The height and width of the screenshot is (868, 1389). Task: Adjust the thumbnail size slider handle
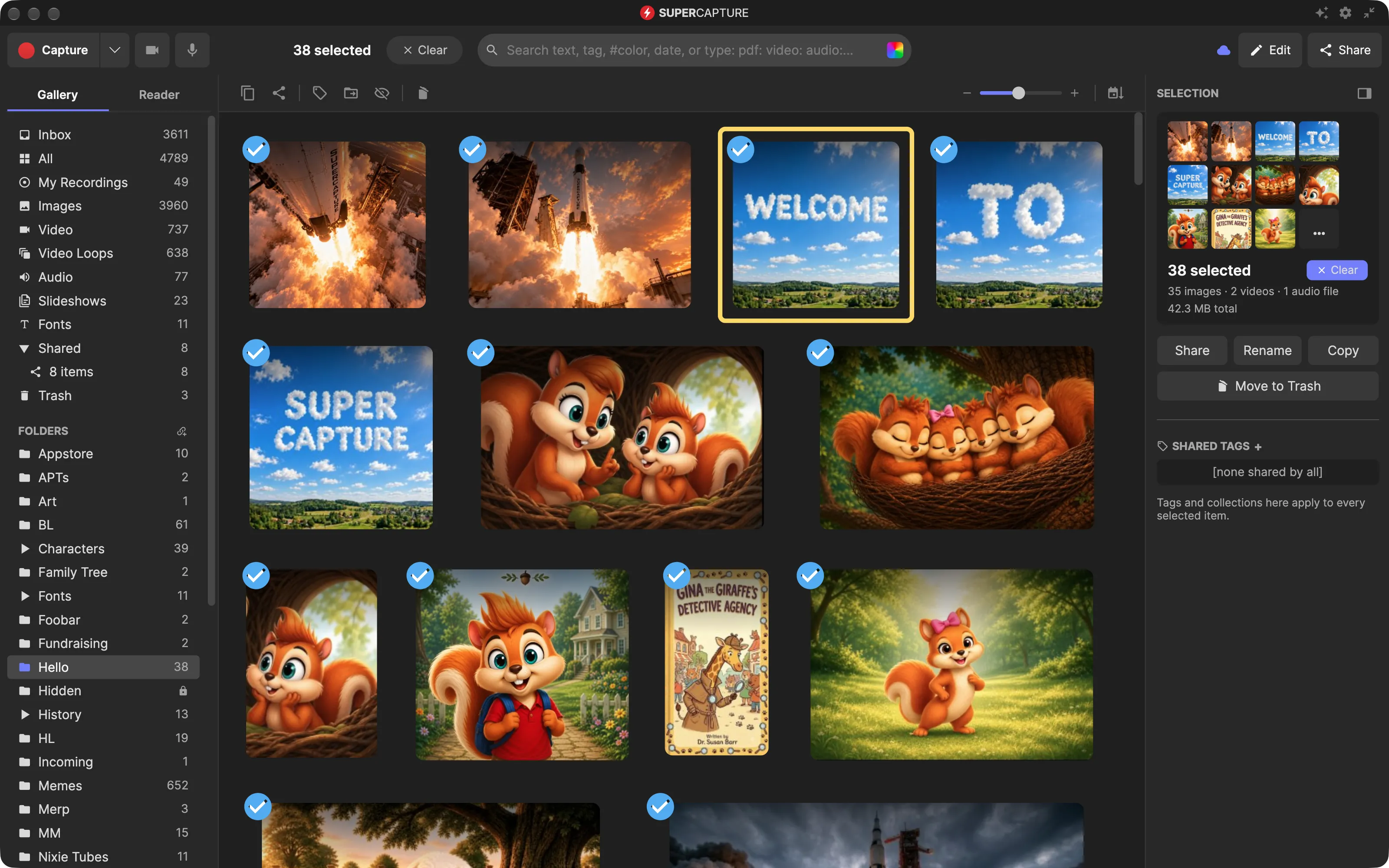point(1018,93)
